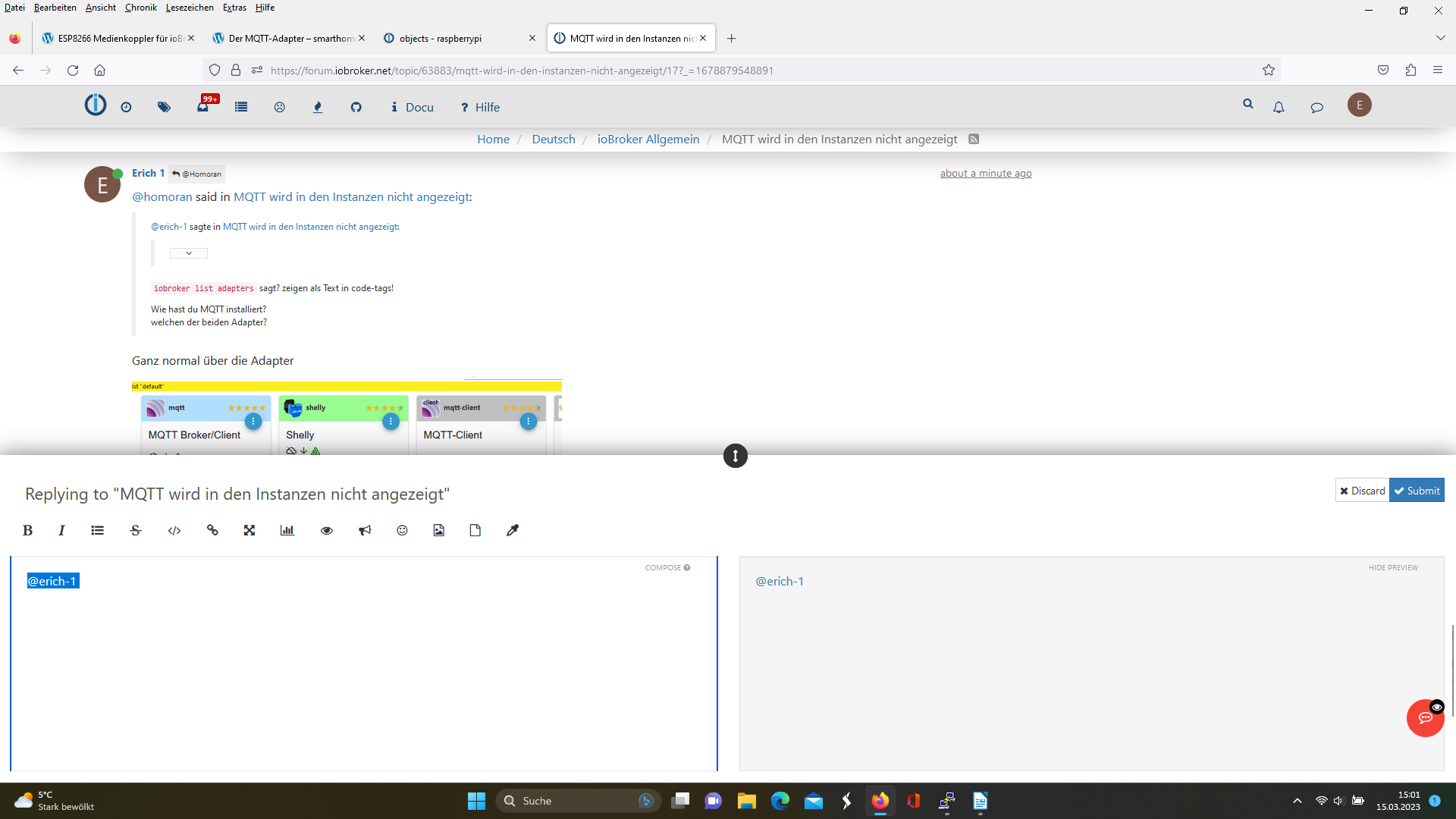The width and height of the screenshot is (1456, 819).
Task: Open the popular topics flame icon
Action: 318,108
